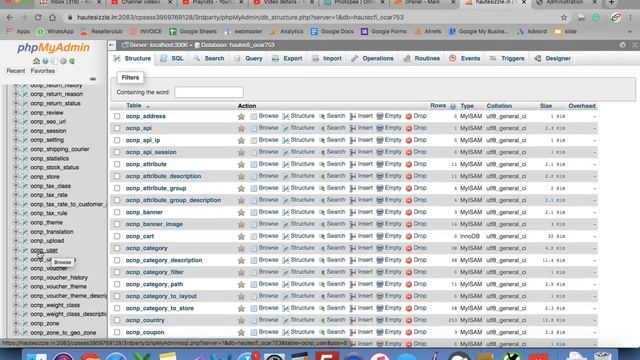This screenshot has height=360, width=640.
Task: Favorite the ocnp_address table star
Action: 241,116
